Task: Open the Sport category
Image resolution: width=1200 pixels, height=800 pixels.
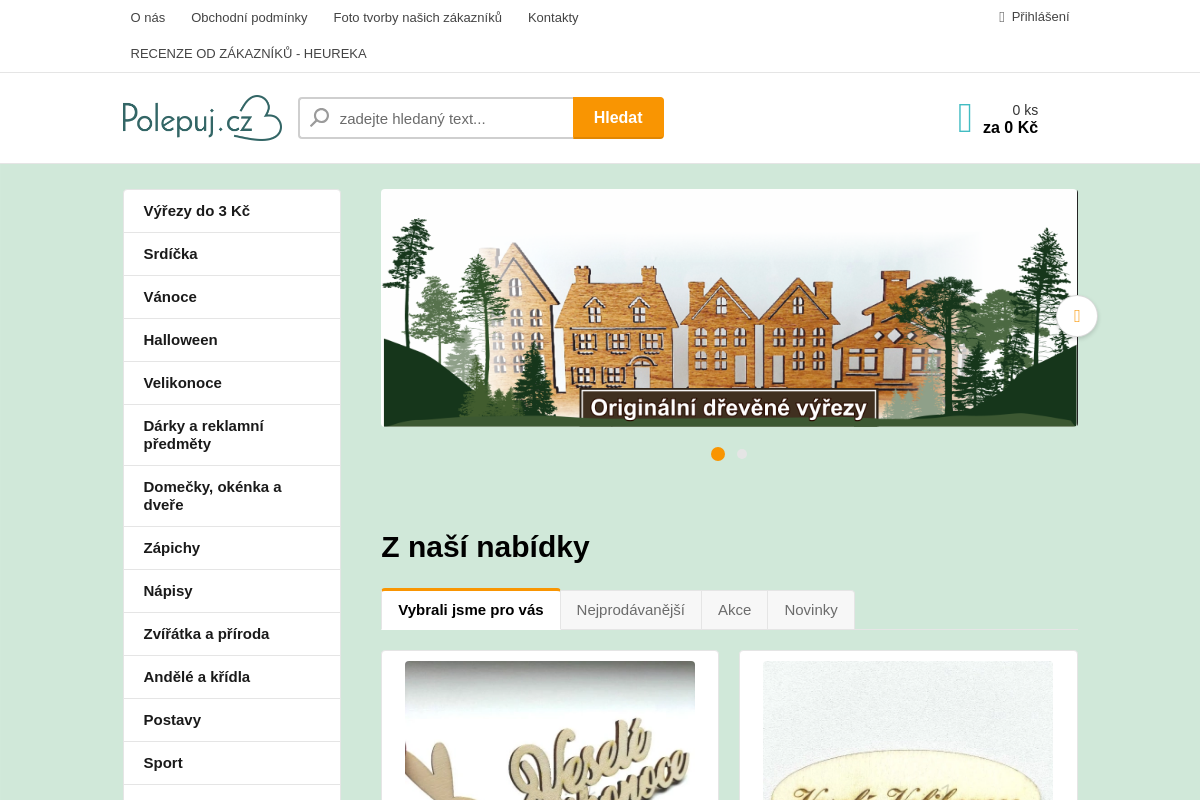Action: click(232, 763)
